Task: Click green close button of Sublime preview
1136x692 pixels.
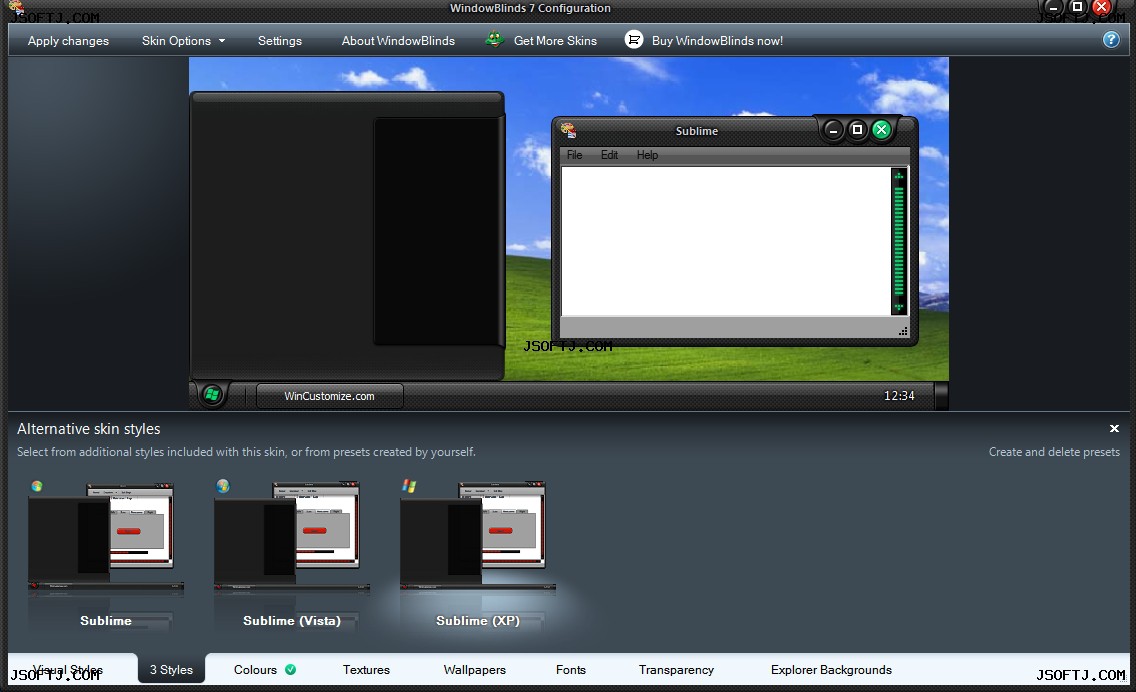Action: [x=881, y=130]
